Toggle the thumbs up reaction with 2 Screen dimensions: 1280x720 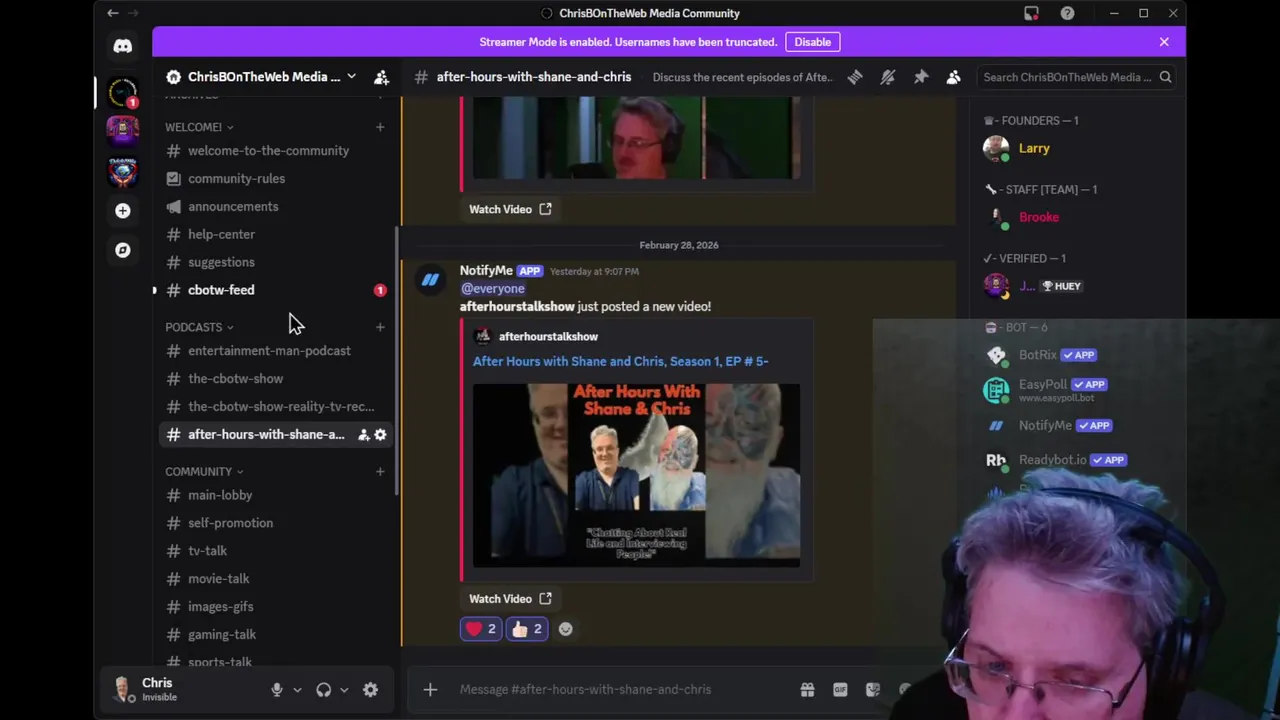527,629
